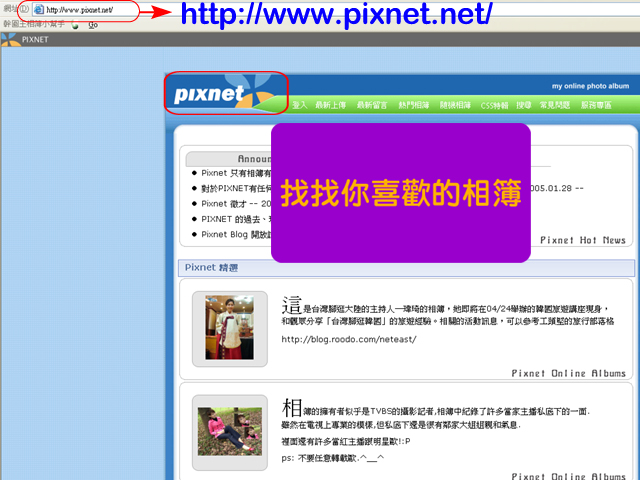Open the 搜尋 search menu item

524,105
